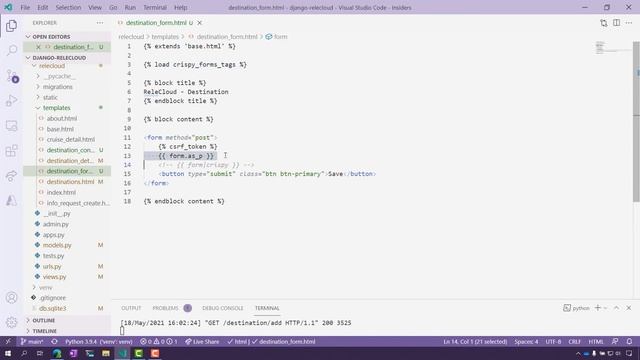This screenshot has height=360, width=640.
Task: Open notifications bell in status bar
Action: (629, 341)
